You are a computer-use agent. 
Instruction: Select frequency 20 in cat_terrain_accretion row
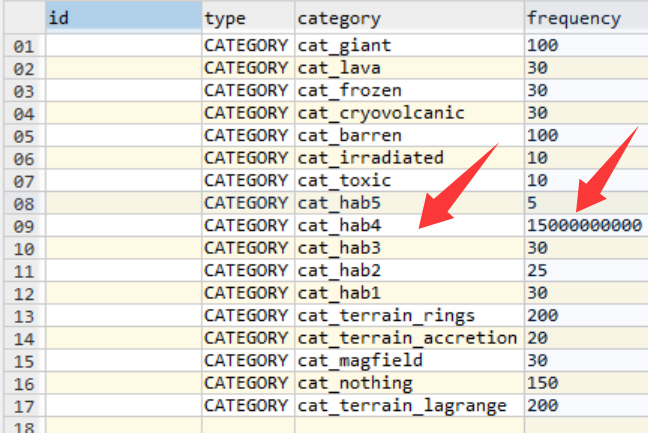586,338
